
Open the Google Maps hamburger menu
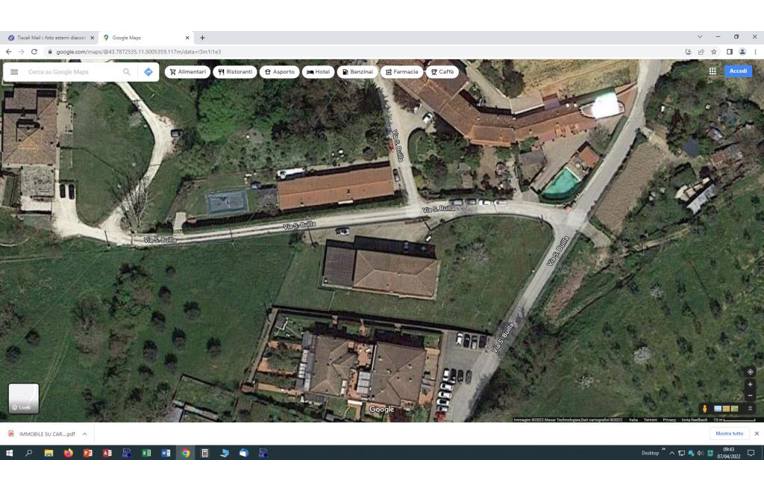point(14,72)
